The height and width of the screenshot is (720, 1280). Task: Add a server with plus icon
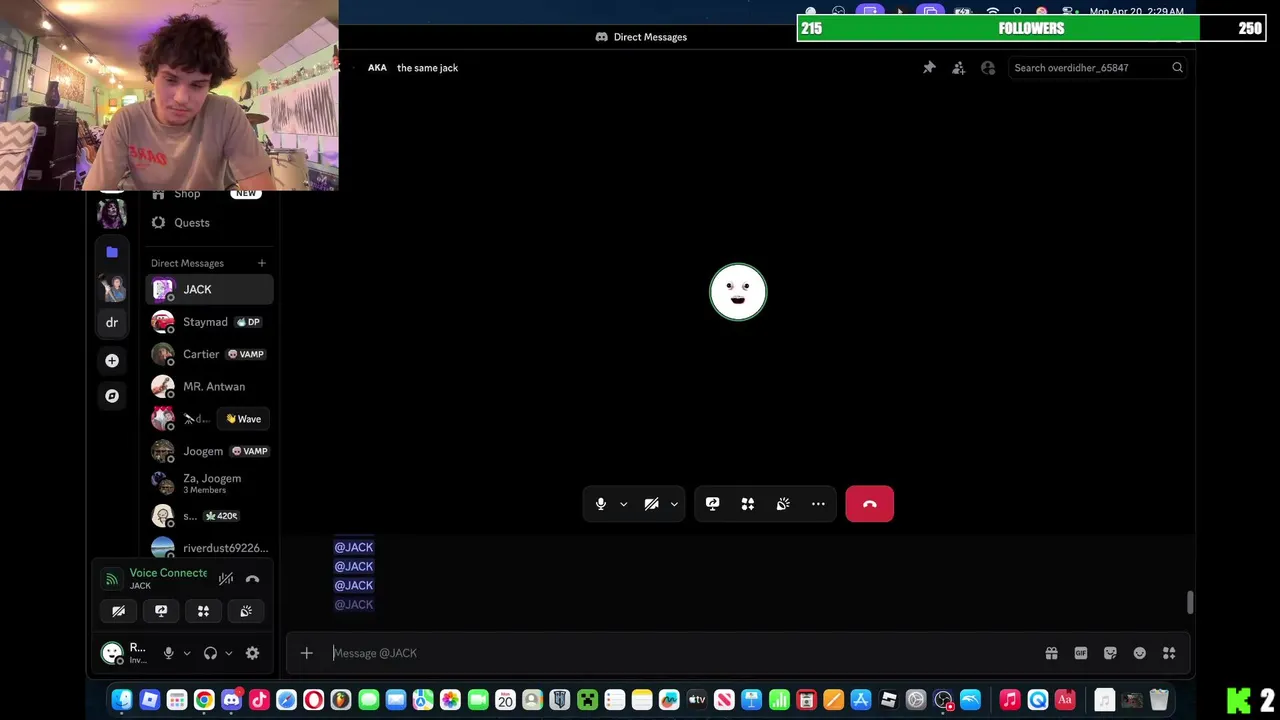pos(112,360)
